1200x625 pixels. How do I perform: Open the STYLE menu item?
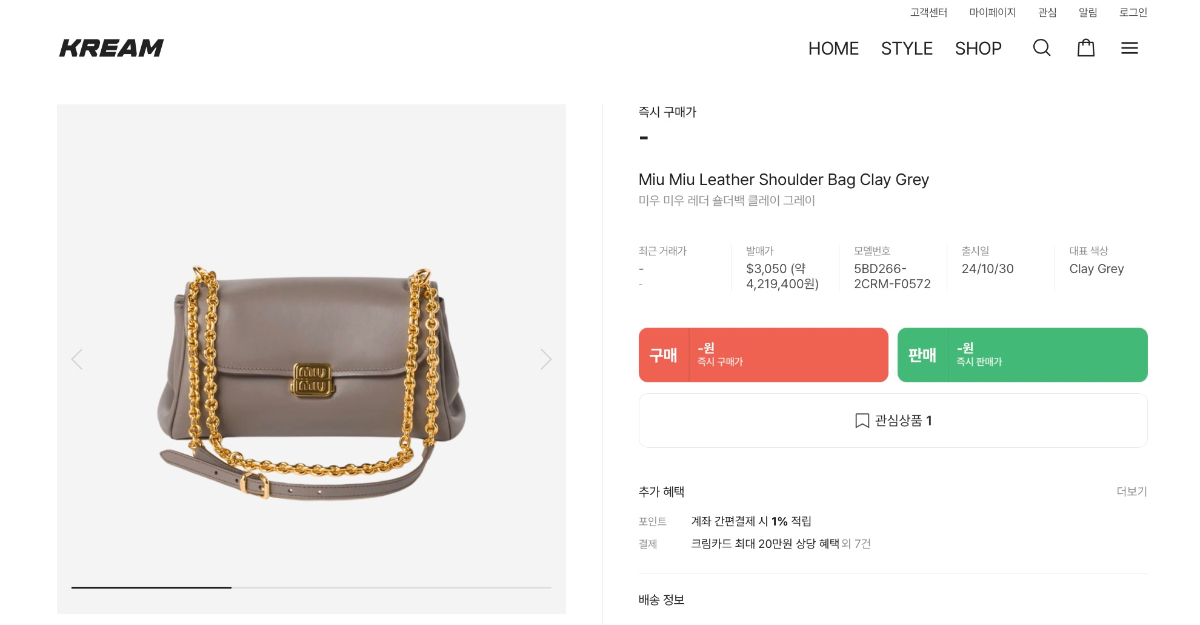tap(906, 48)
